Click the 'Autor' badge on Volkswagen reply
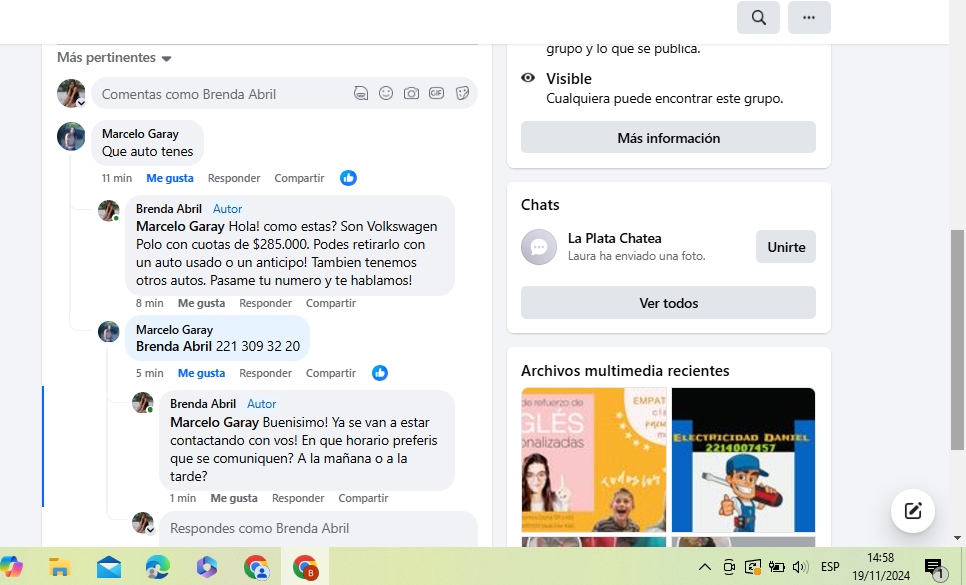Viewport: 966px width, 585px height. [227, 209]
